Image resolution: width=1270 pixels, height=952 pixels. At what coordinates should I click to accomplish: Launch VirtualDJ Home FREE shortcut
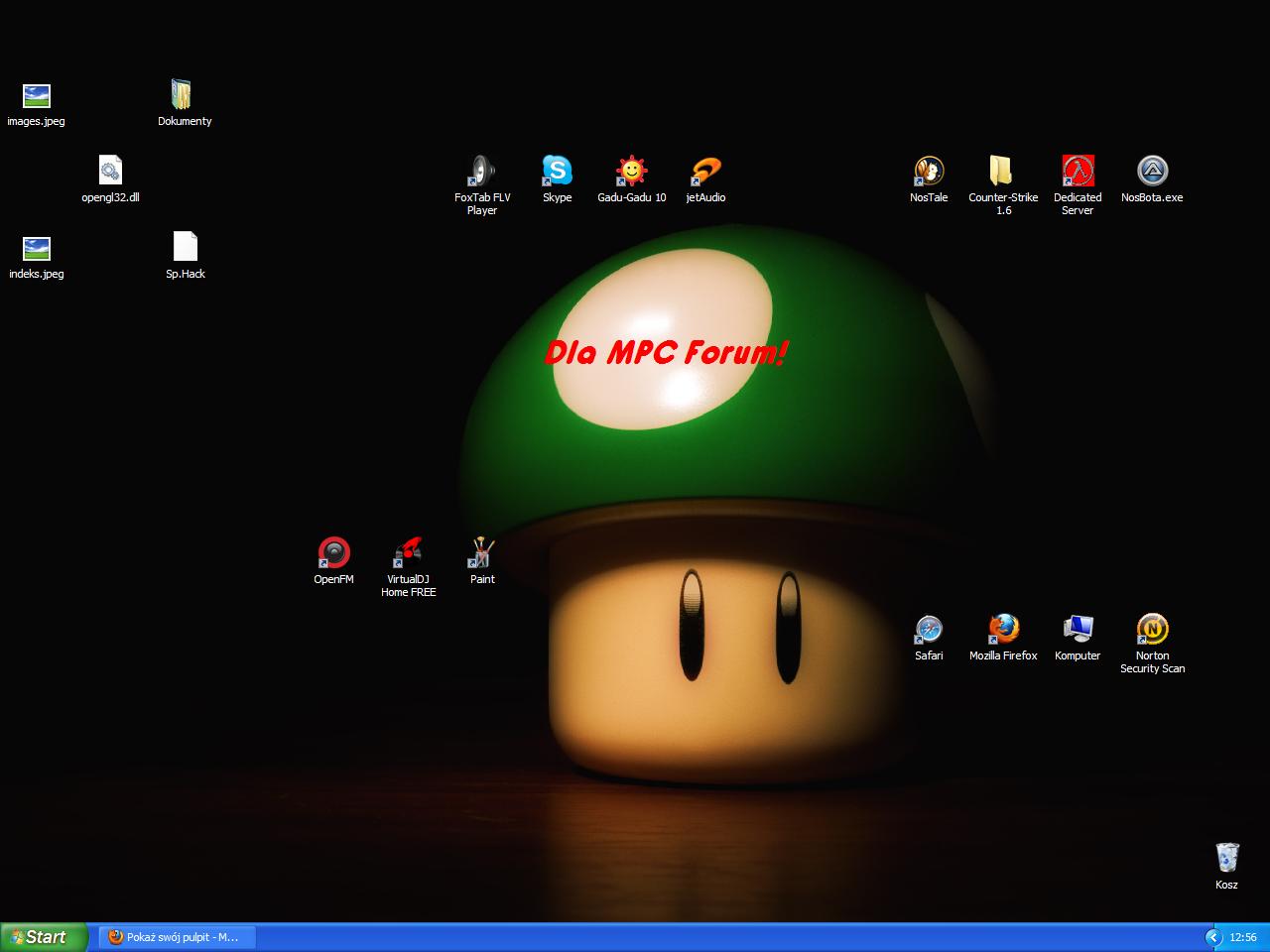pyautogui.click(x=408, y=552)
